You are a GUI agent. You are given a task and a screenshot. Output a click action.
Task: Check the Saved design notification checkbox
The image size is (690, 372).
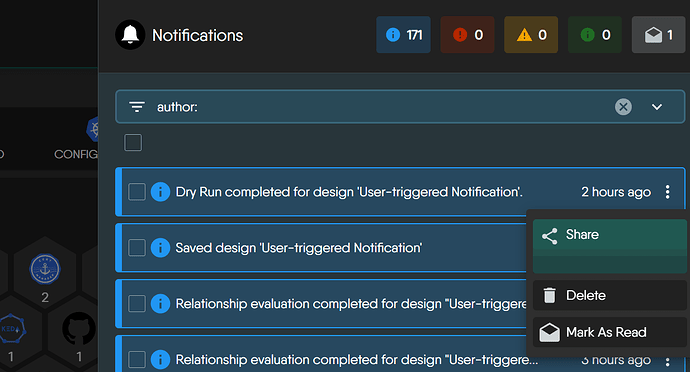pos(137,247)
